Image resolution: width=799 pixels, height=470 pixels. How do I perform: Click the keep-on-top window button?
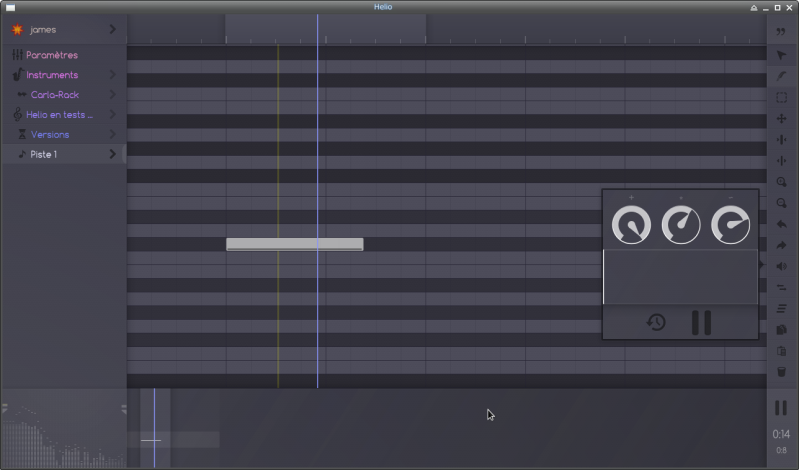(x=754, y=7)
